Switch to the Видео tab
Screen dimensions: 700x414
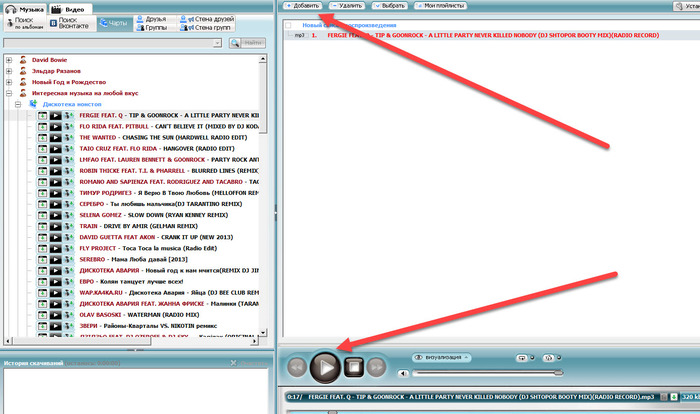pyautogui.click(x=68, y=8)
